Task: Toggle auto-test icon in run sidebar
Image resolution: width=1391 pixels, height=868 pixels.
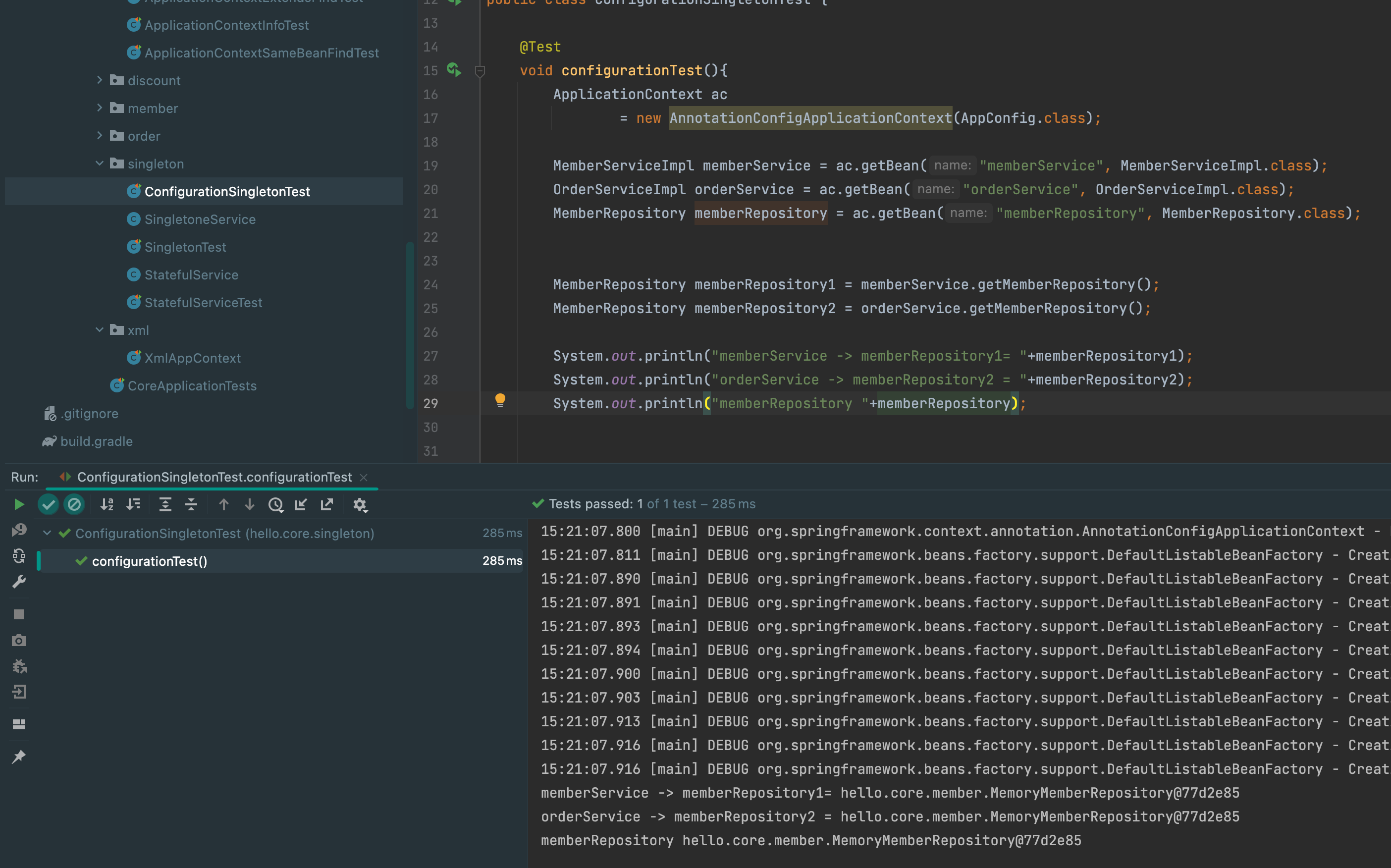Action: [x=19, y=556]
